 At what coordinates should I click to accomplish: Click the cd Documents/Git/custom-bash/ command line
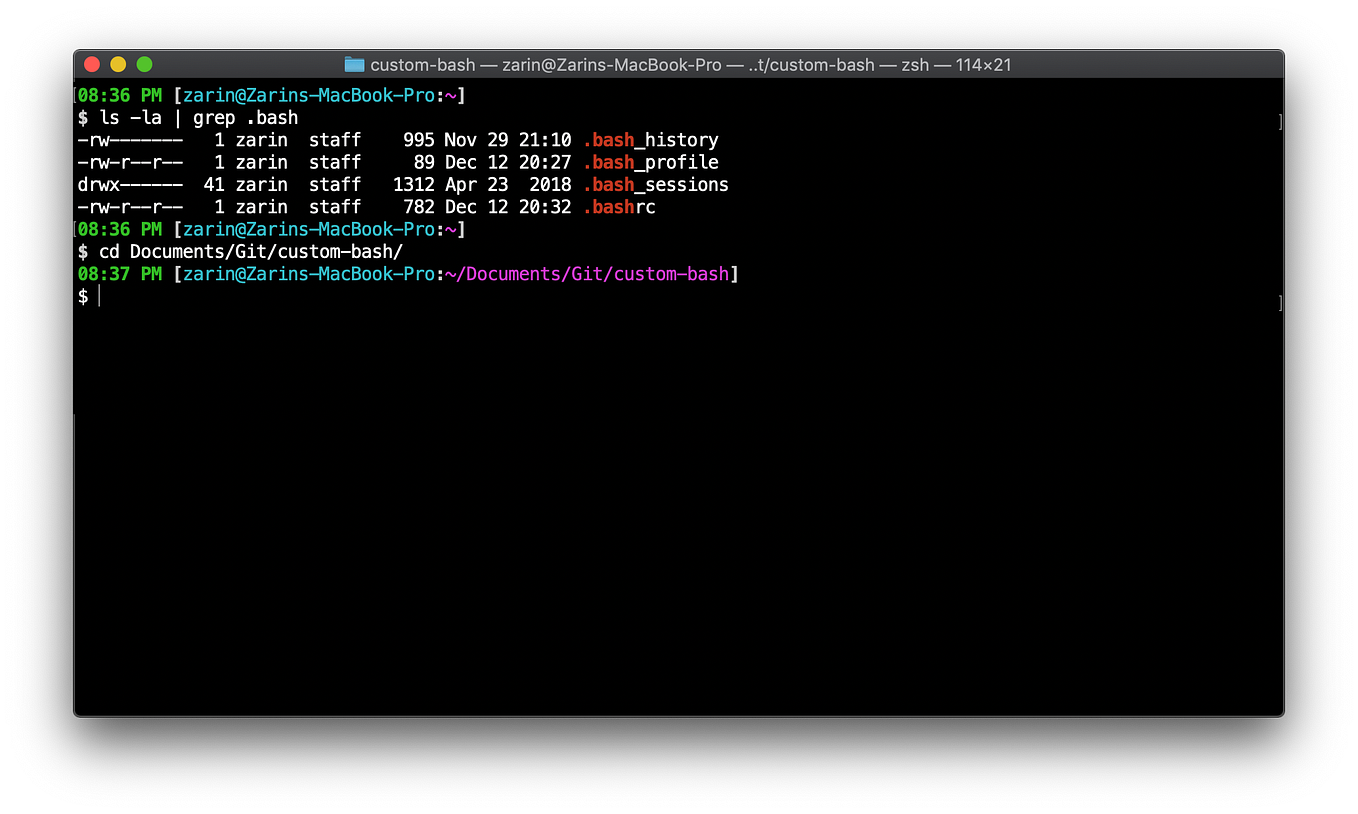pos(251,251)
